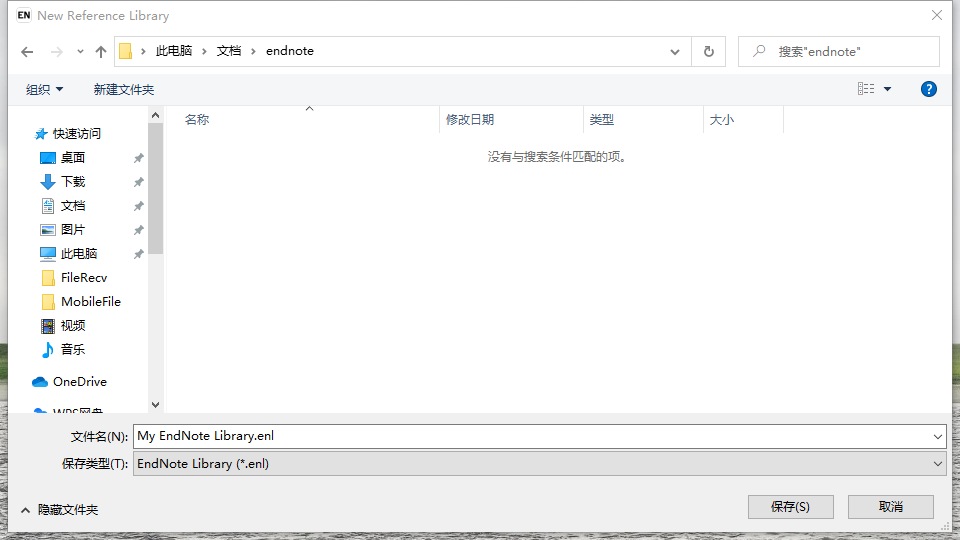This screenshot has height=540, width=960.
Task: Select 此电脑 in the address breadcrumb
Action: 174,51
